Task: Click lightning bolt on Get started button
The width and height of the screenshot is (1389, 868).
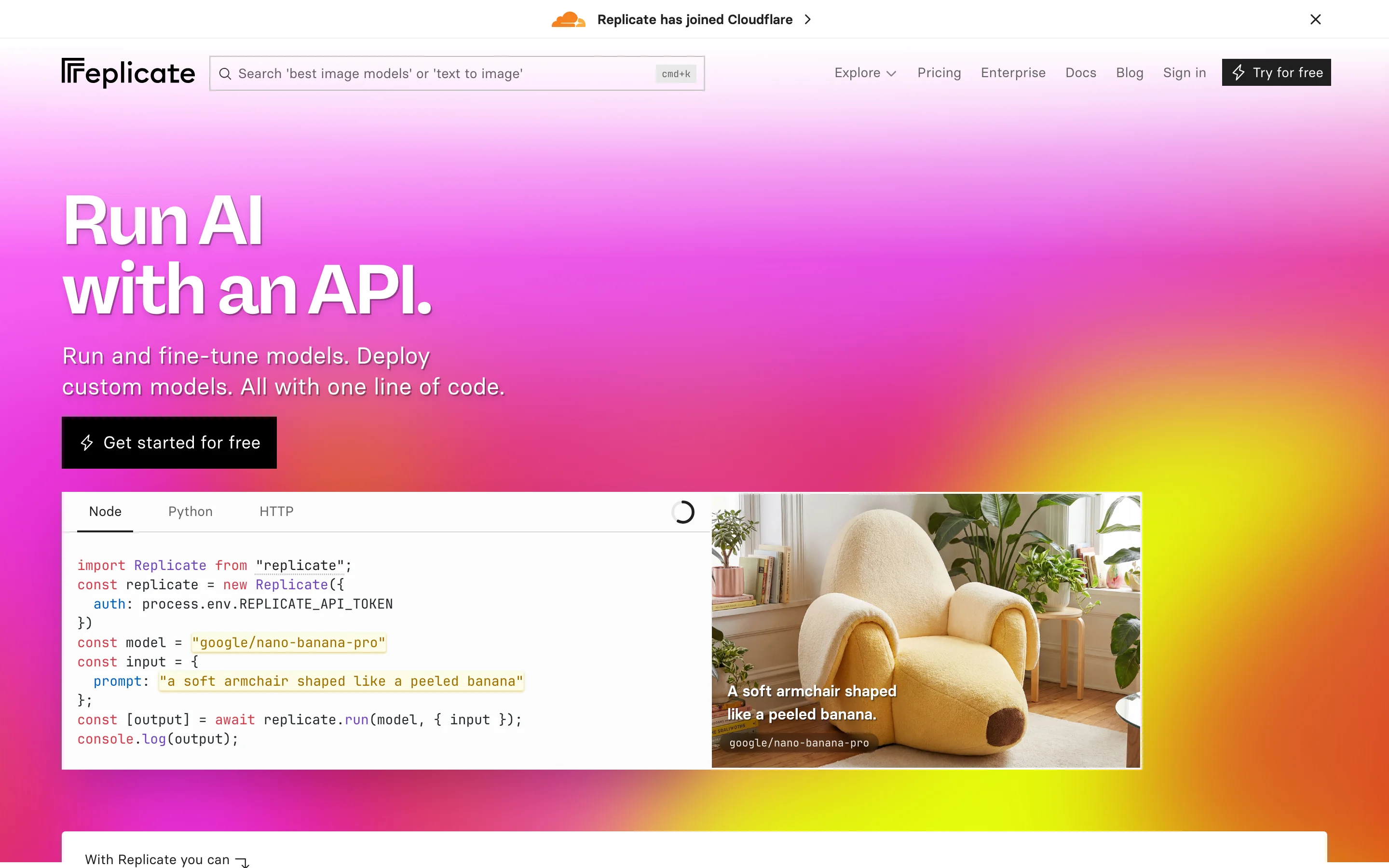Action: tap(87, 443)
